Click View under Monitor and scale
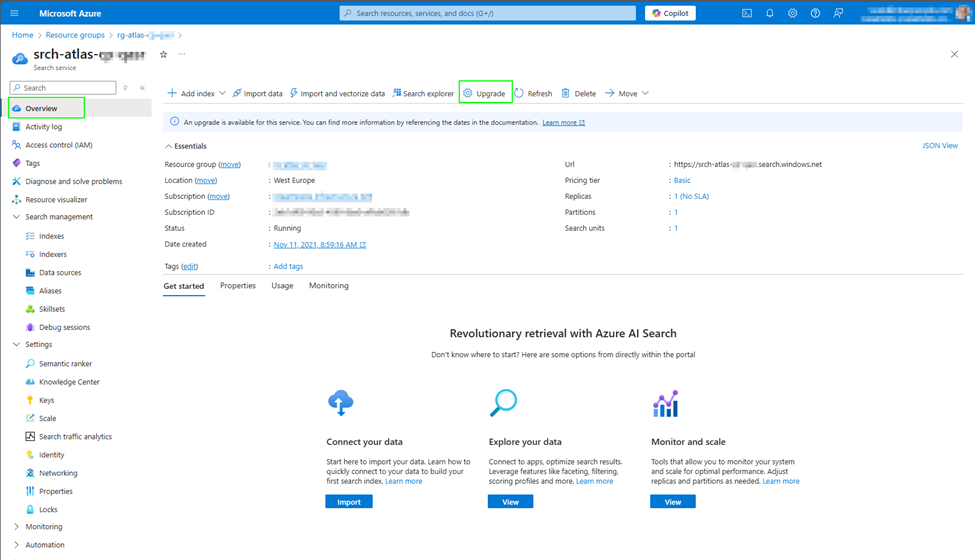Viewport: 975px width, 560px height. click(673, 502)
